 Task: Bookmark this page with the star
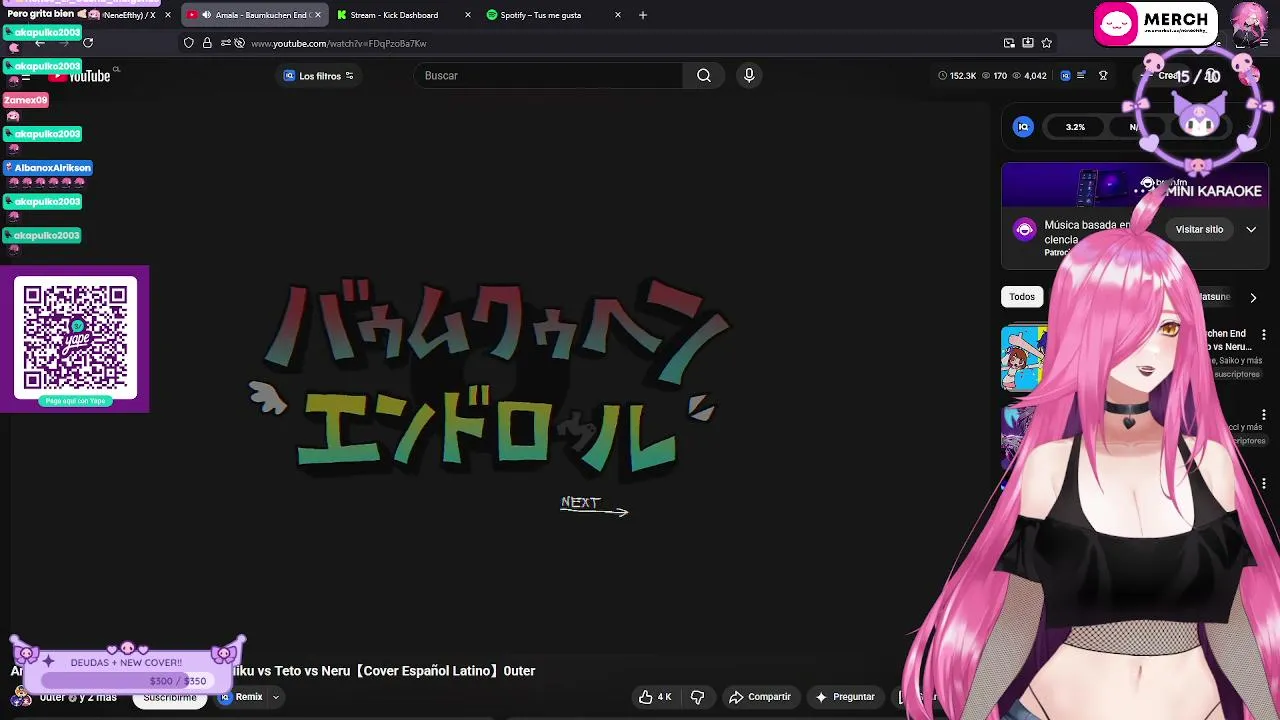click(1047, 43)
